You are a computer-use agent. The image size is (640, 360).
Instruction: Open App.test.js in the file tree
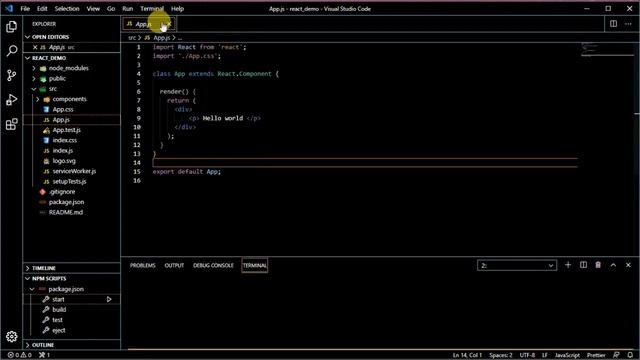pyautogui.click(x=67, y=130)
